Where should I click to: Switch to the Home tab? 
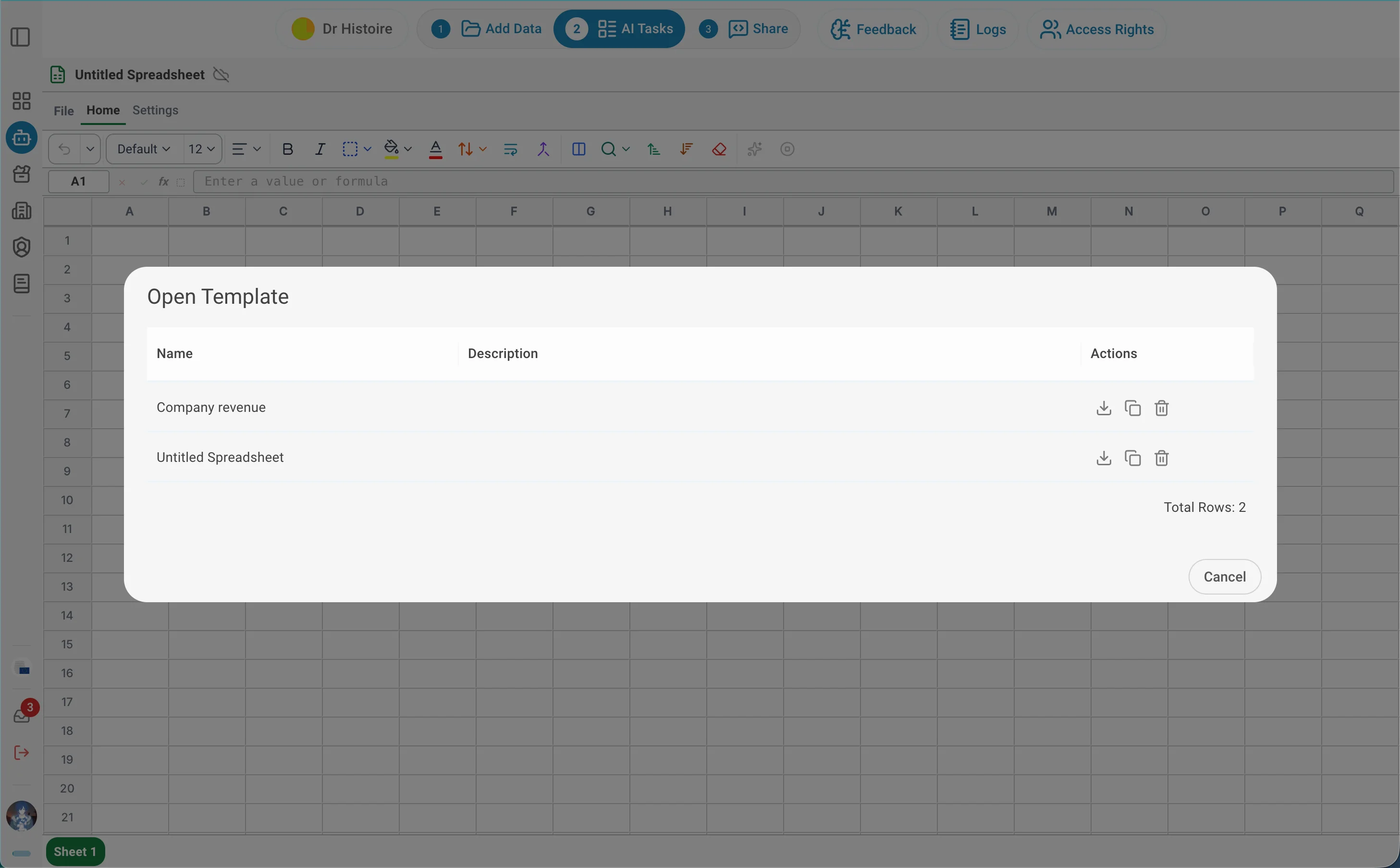103,110
